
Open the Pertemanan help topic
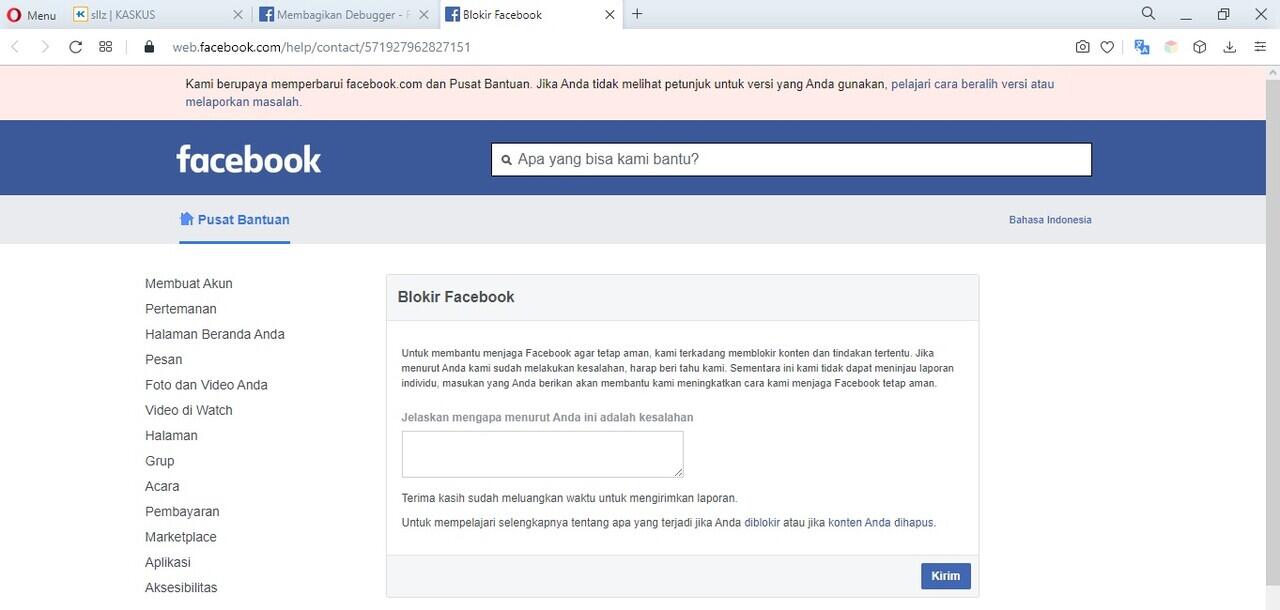pyautogui.click(x=181, y=309)
